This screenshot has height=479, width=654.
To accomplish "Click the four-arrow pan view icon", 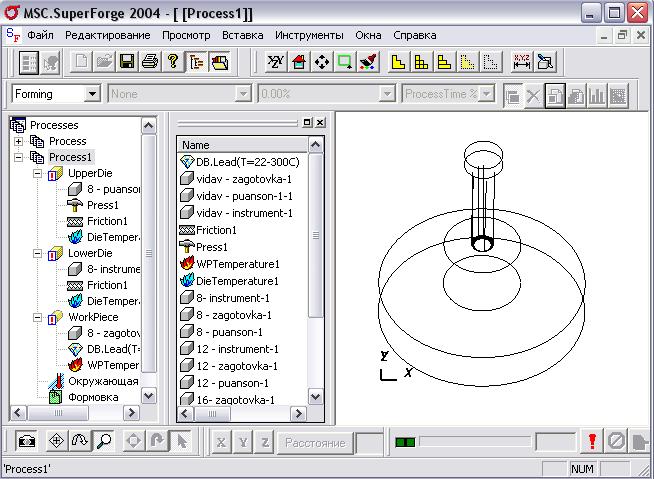I will point(322,62).
